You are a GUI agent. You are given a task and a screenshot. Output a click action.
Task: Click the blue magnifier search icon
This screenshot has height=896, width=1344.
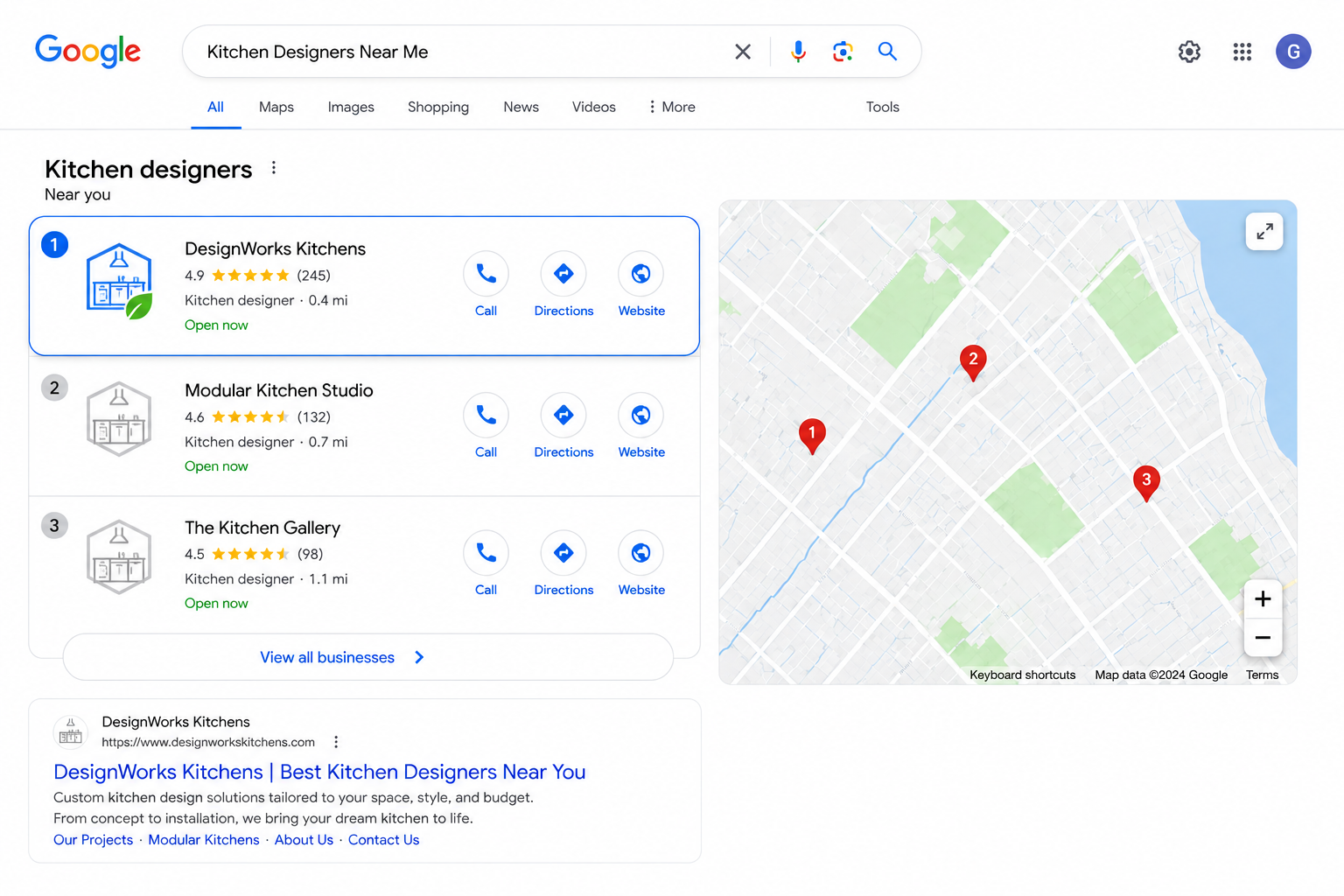point(887,52)
